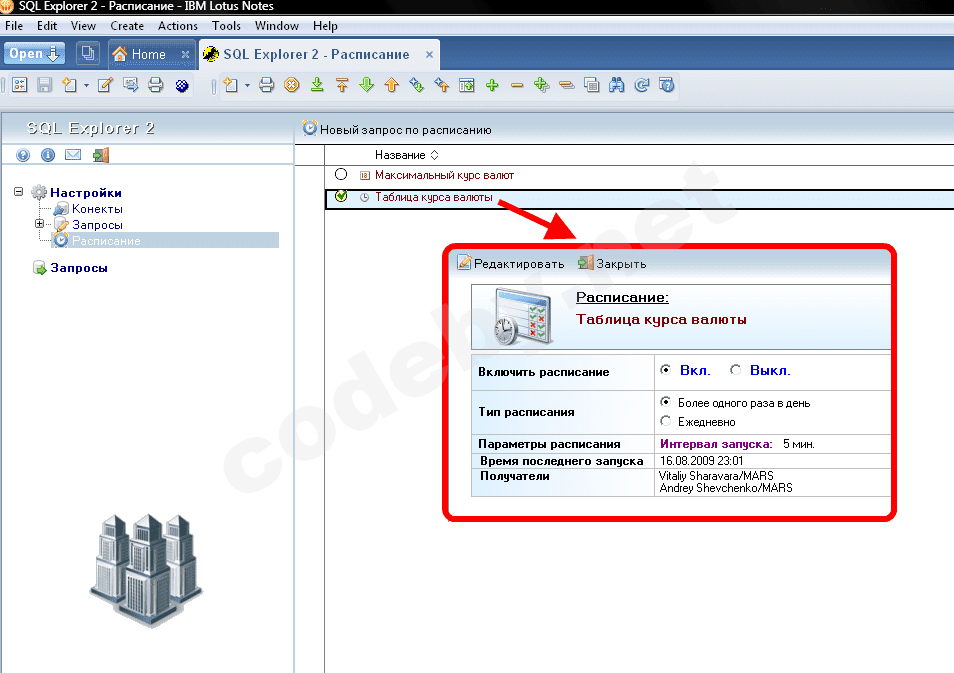Click the green move-to-bottom arrow icon
Screen dimensions: 954x673
(317, 85)
